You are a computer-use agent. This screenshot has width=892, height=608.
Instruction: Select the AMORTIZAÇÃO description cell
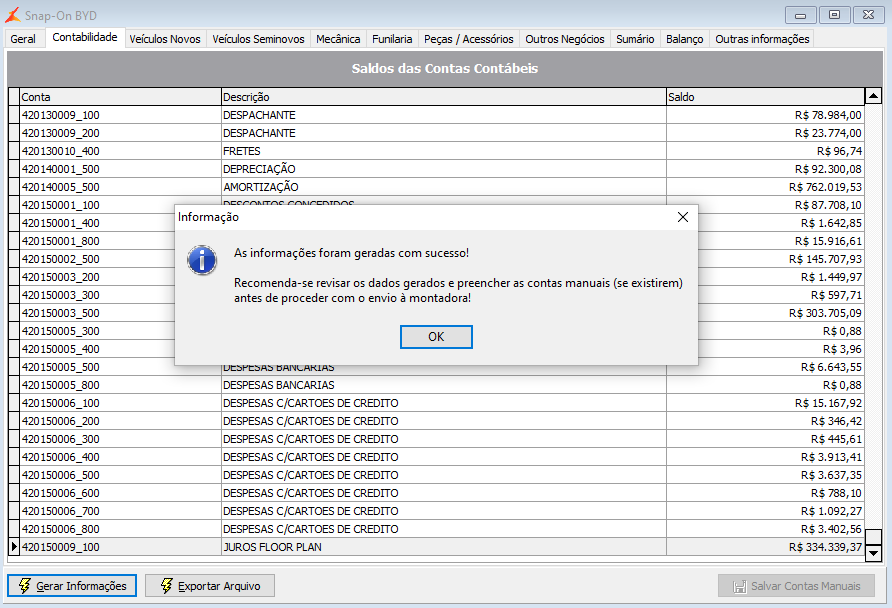(x=444, y=187)
